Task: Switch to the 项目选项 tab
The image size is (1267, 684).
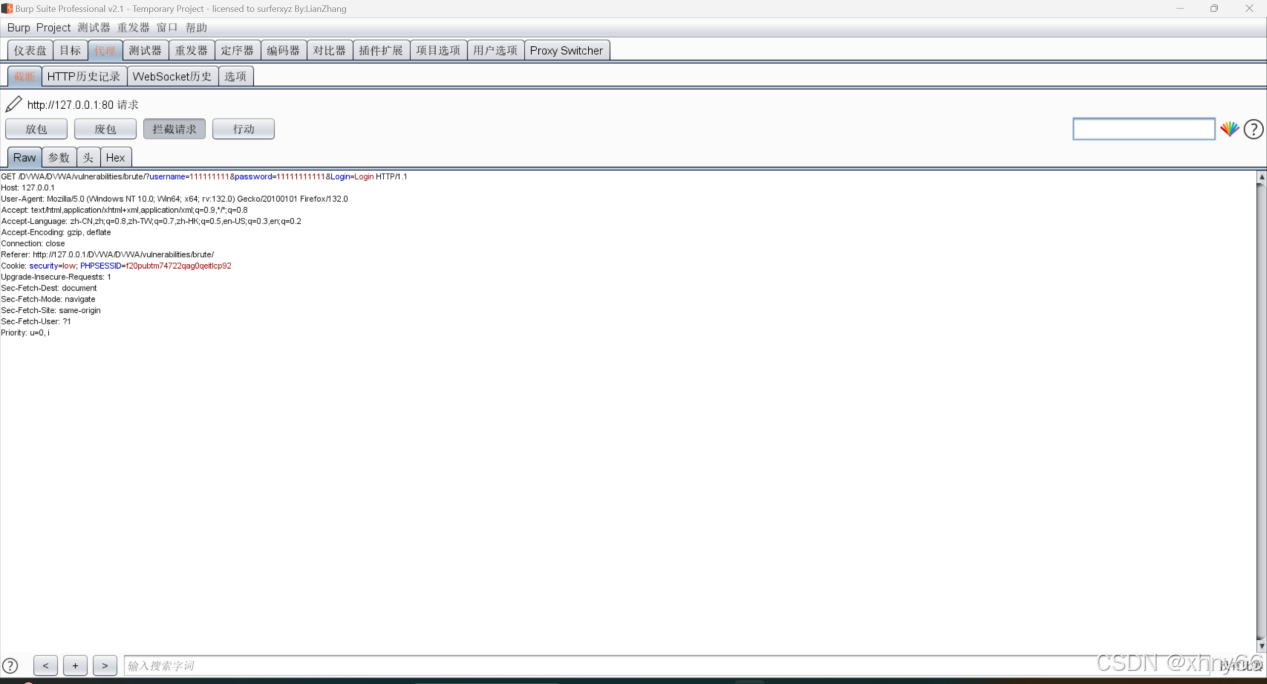Action: [x=438, y=51]
